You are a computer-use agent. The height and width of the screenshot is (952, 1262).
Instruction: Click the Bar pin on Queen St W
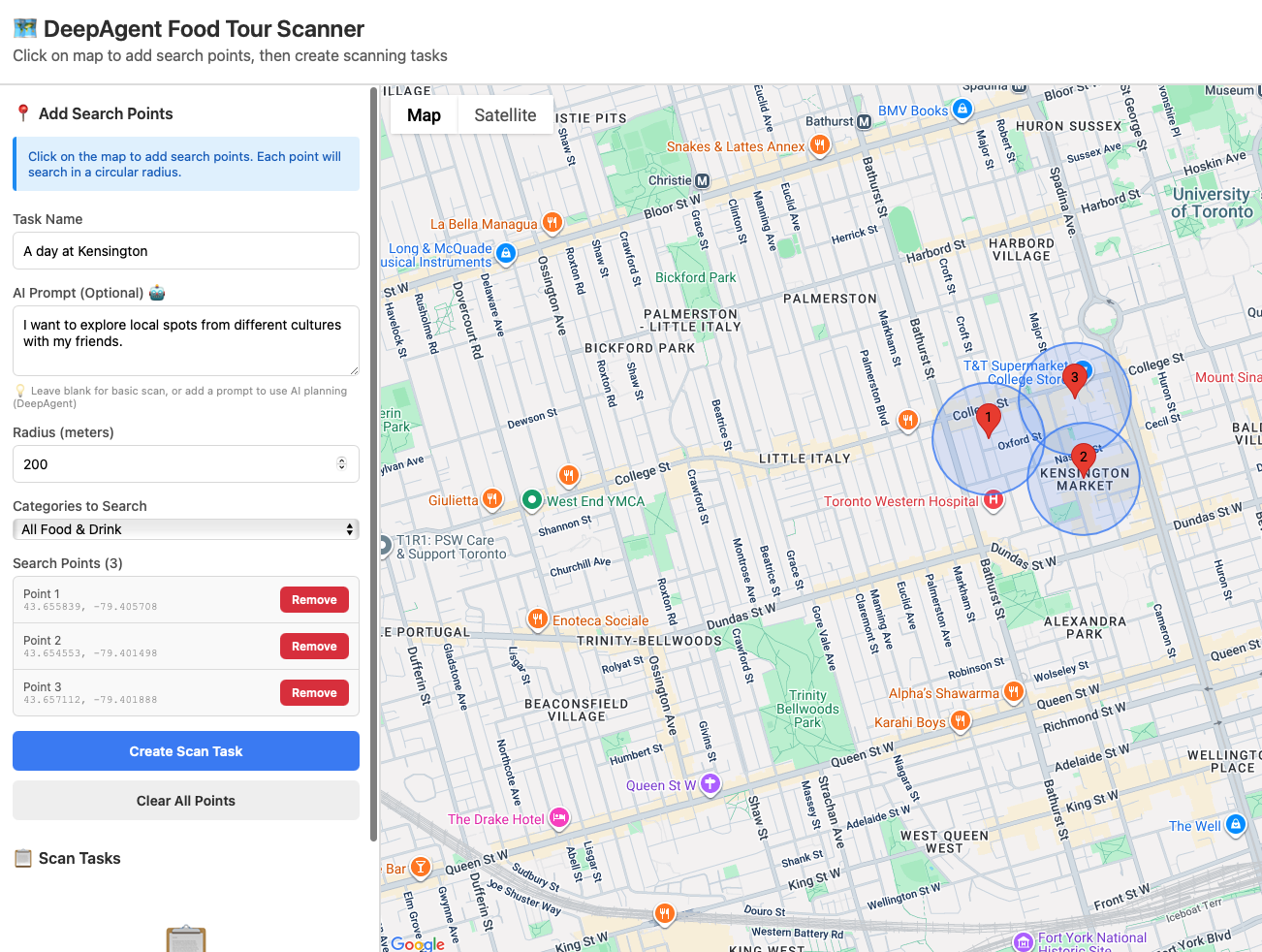(420, 867)
